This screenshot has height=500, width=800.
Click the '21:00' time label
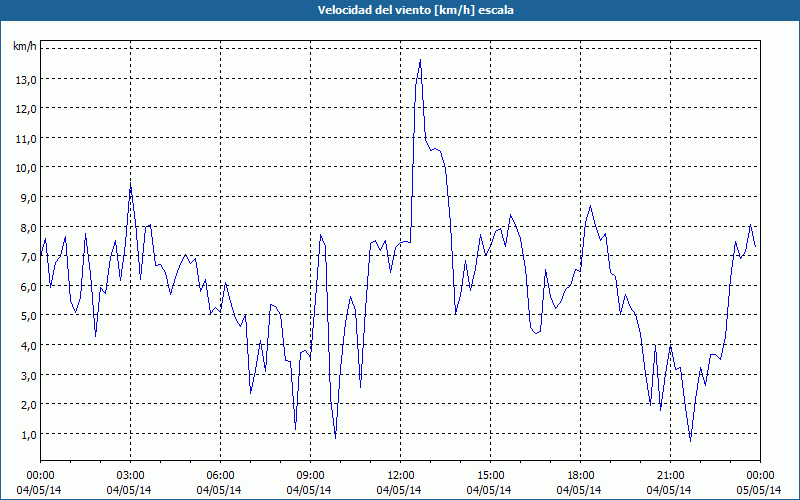tap(670, 476)
